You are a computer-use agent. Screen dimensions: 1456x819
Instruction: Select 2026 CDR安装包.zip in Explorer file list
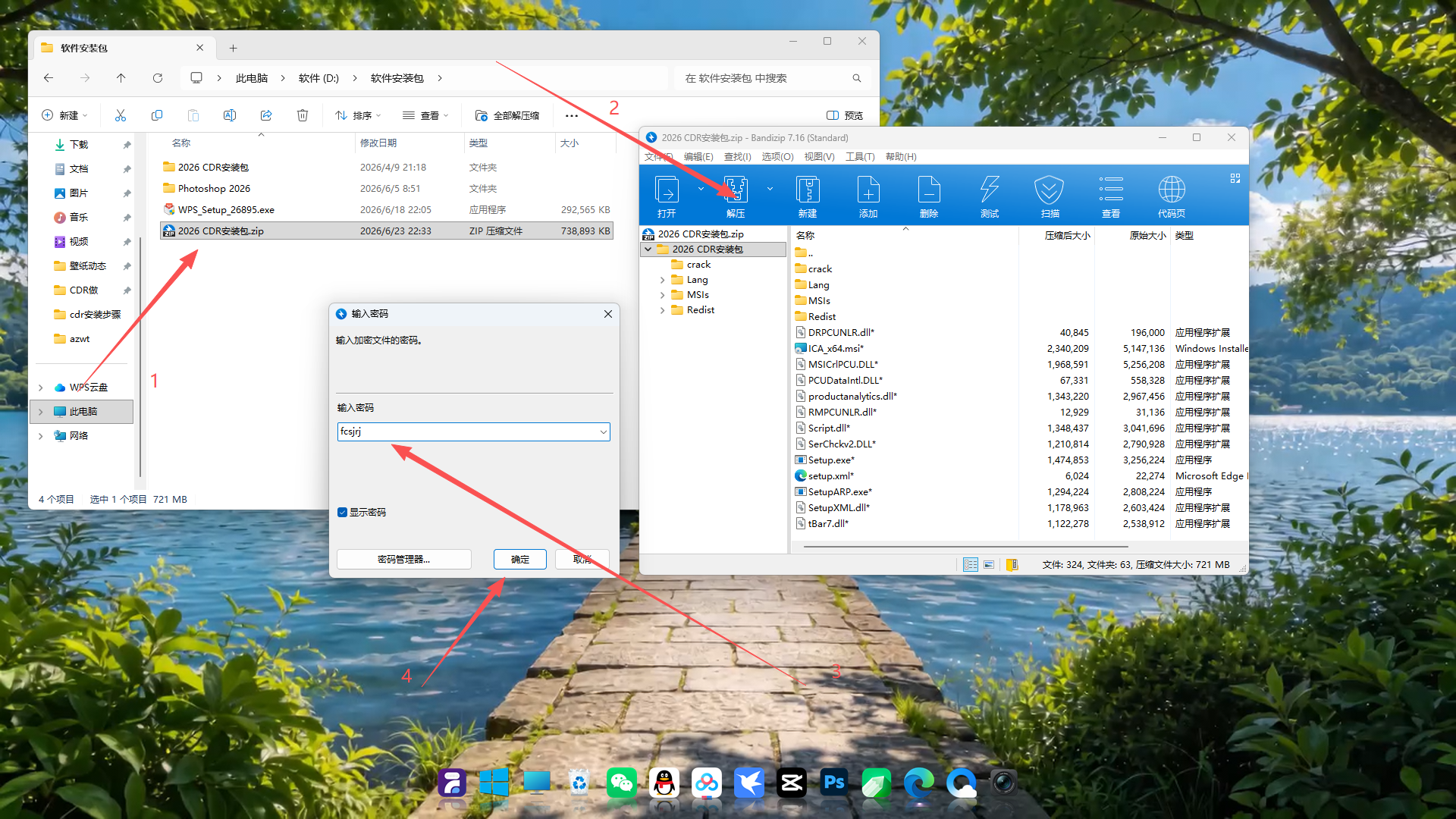click(387, 231)
